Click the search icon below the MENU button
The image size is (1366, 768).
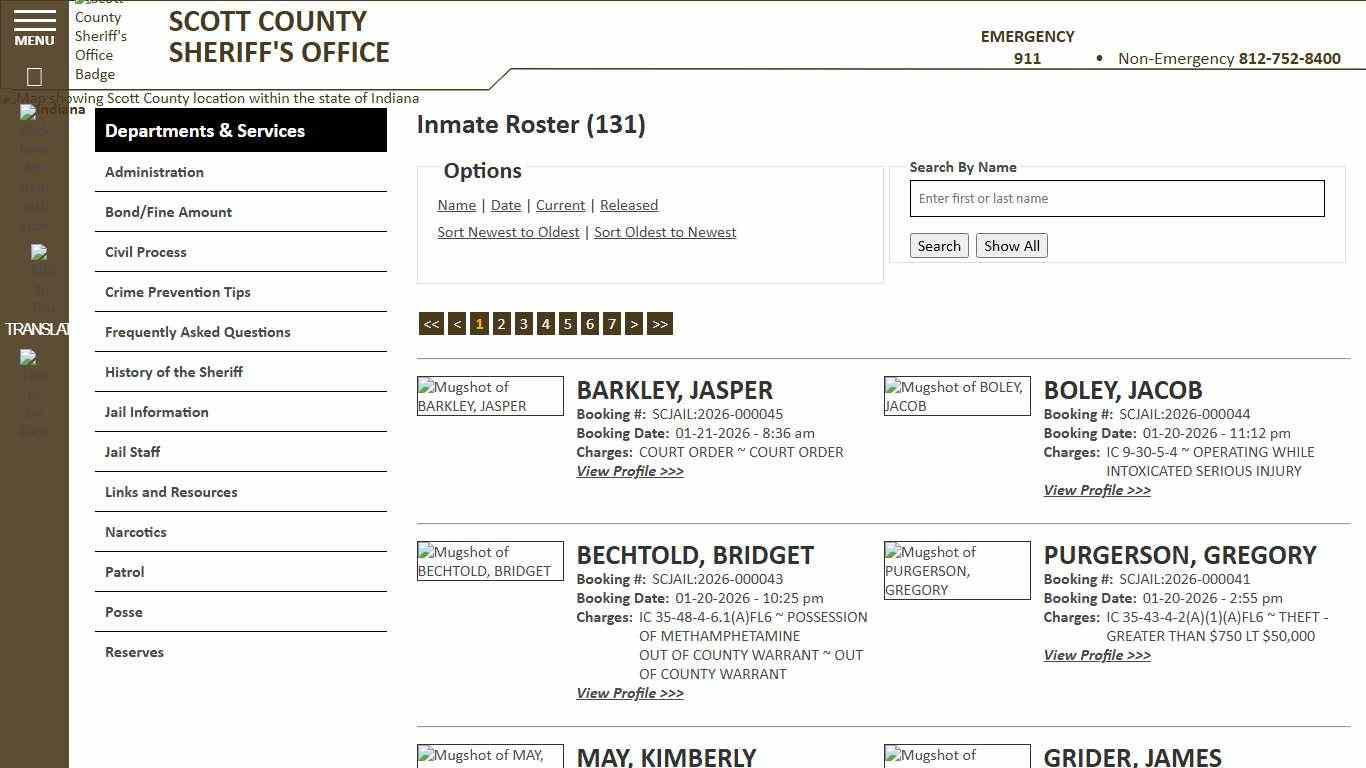tap(33, 76)
